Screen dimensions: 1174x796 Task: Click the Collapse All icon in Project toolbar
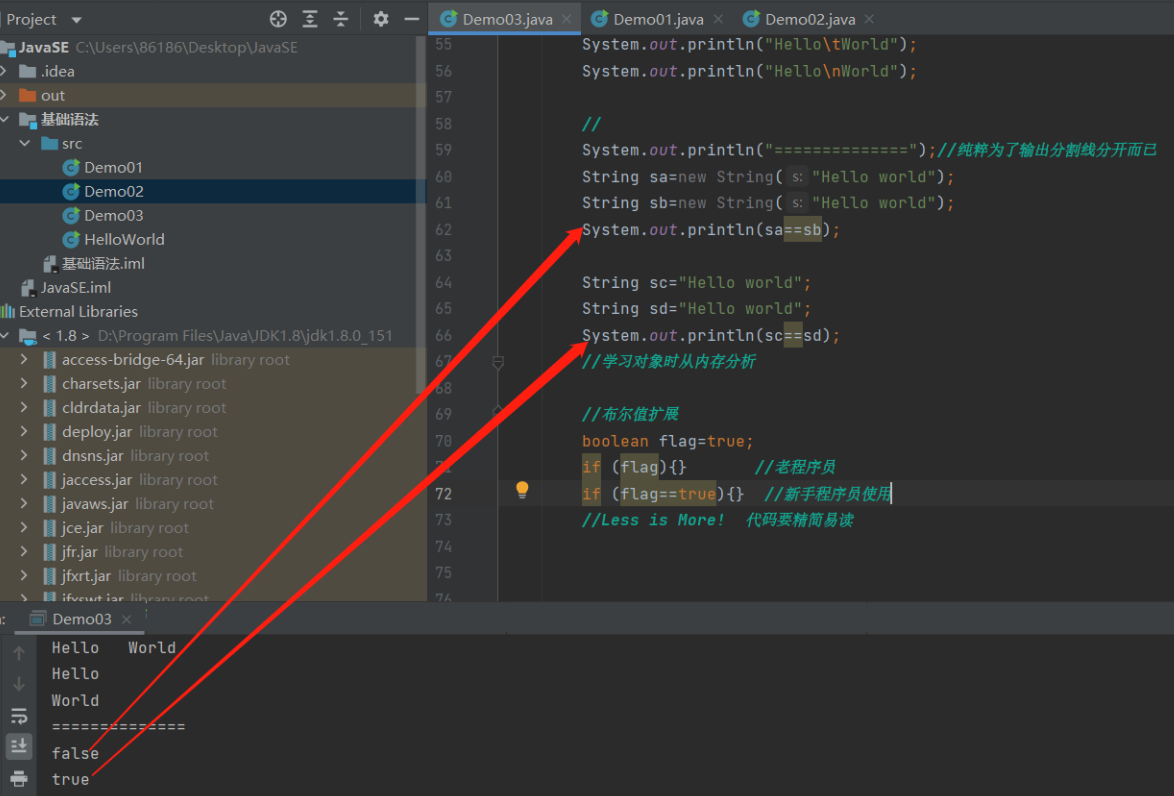click(x=341, y=19)
